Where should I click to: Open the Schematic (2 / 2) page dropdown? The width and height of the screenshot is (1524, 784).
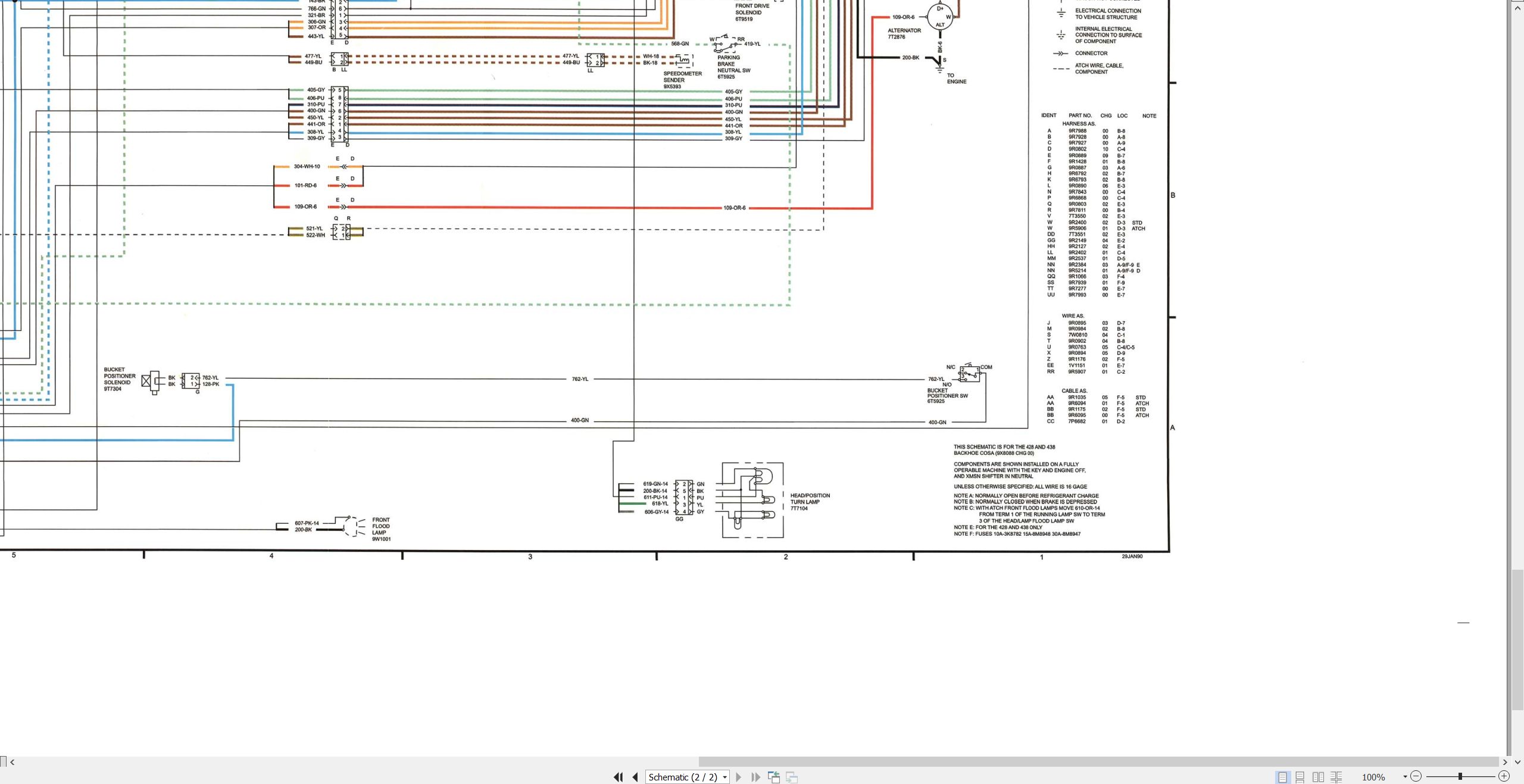[688, 777]
